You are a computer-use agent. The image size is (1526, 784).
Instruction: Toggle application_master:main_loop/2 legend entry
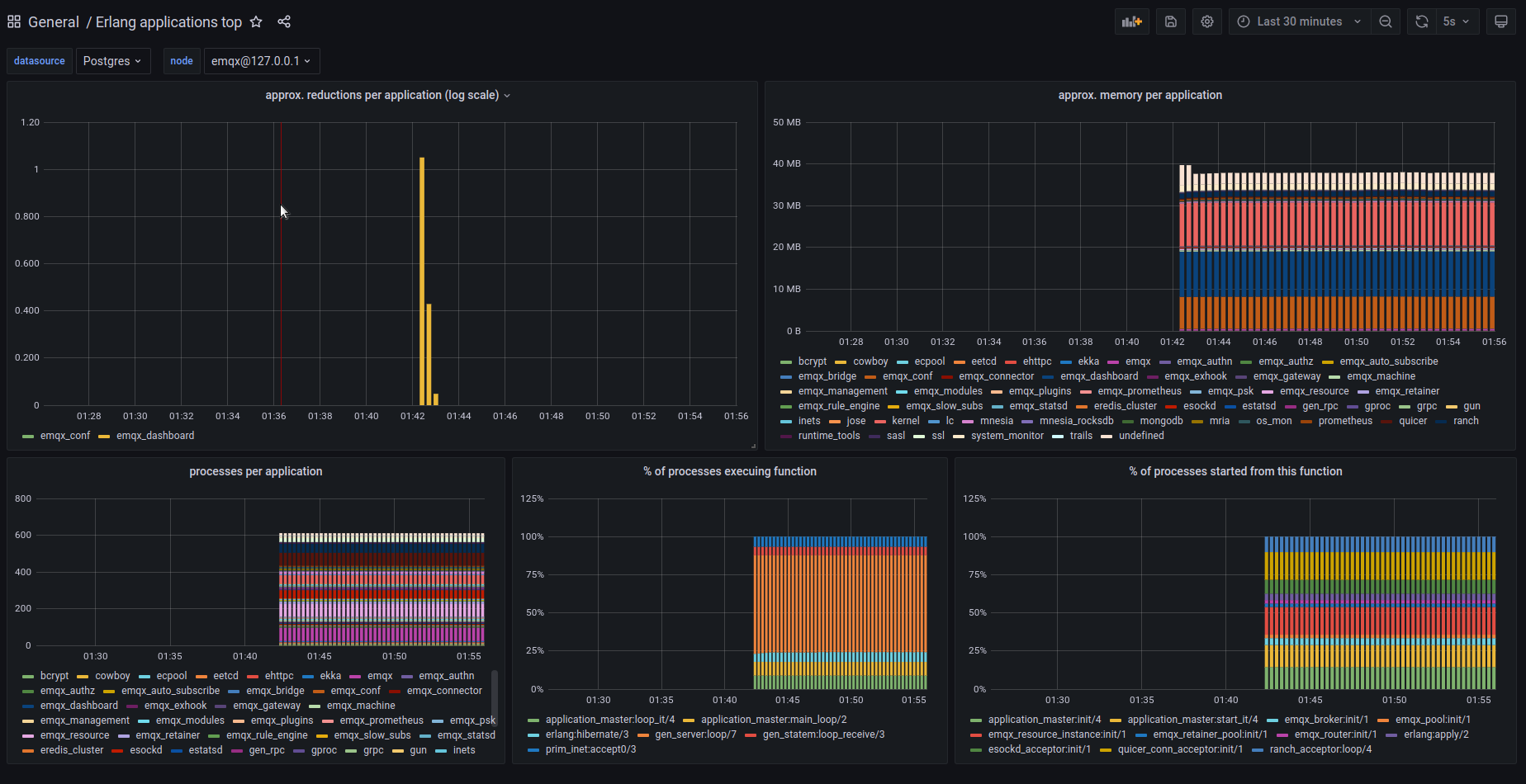774,720
